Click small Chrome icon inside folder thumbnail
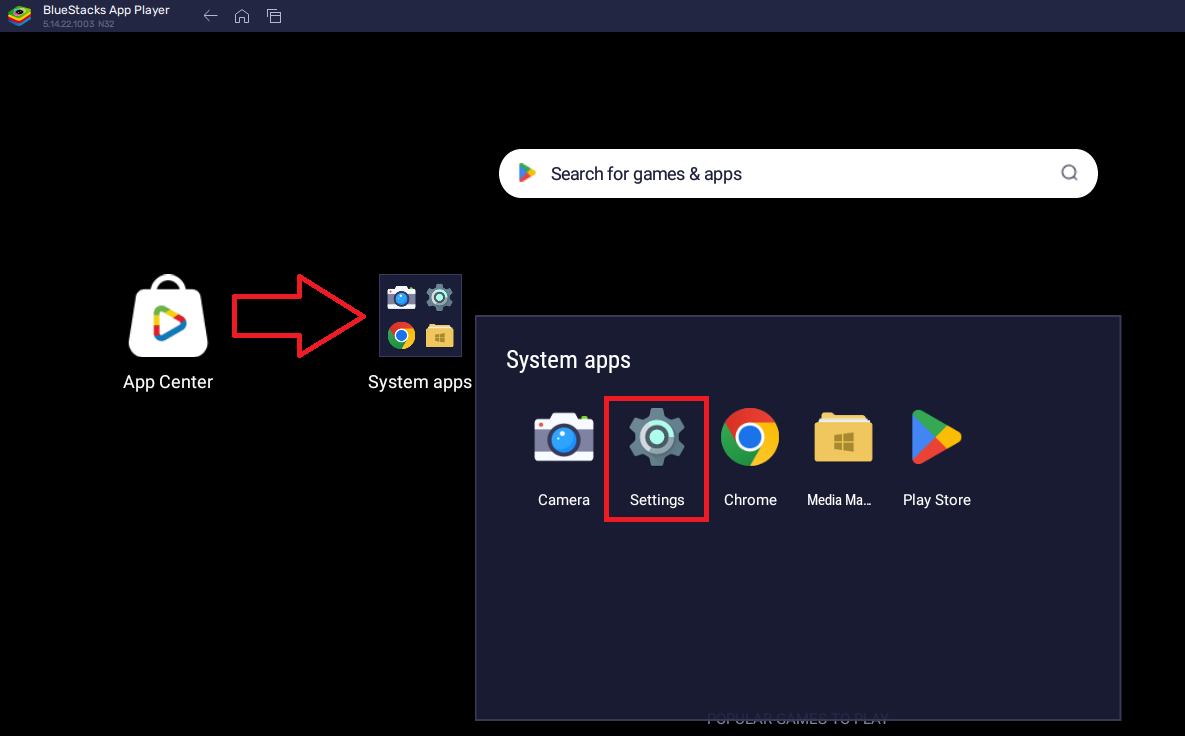Viewport: 1185px width, 736px height. tap(401, 335)
